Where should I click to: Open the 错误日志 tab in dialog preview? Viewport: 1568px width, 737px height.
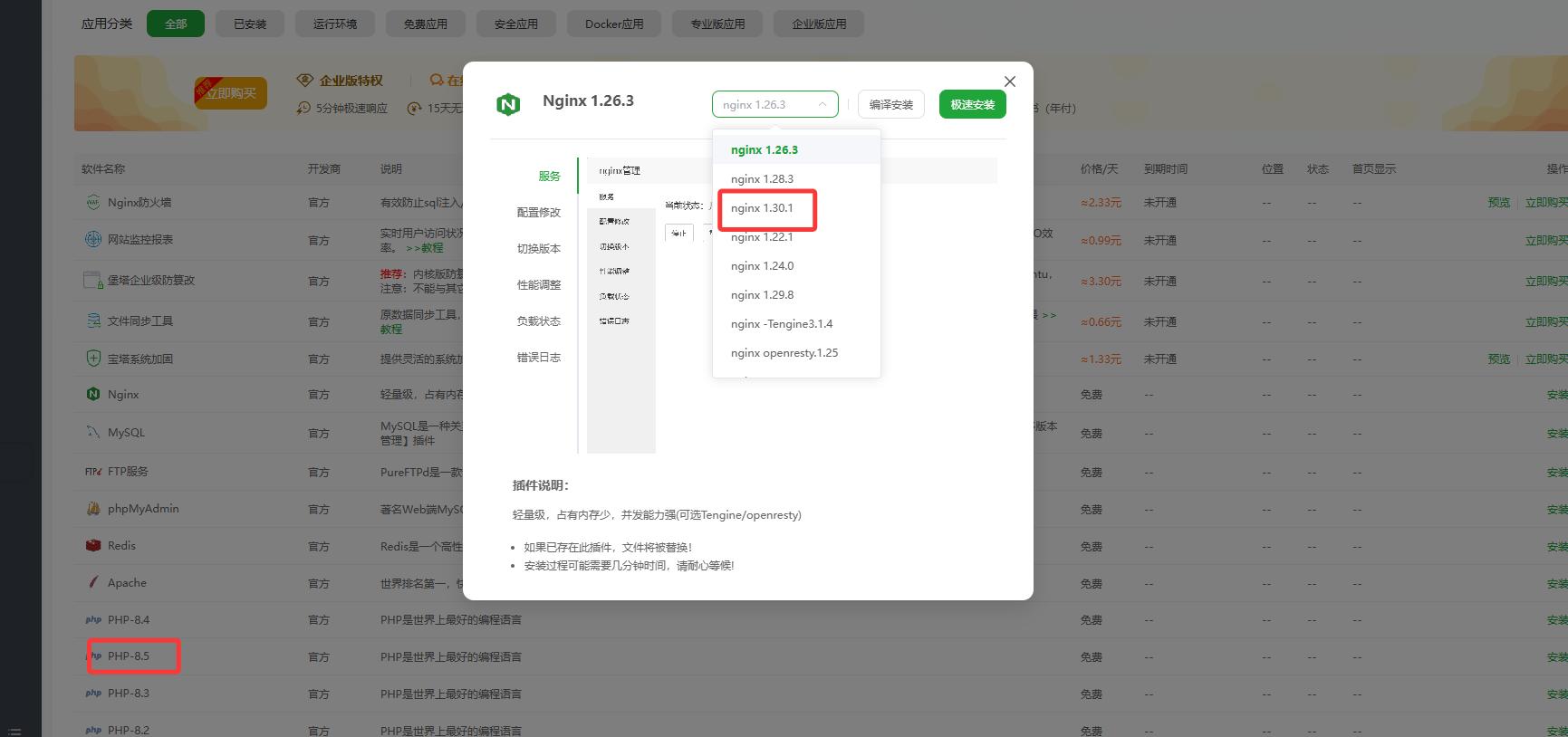coord(539,358)
